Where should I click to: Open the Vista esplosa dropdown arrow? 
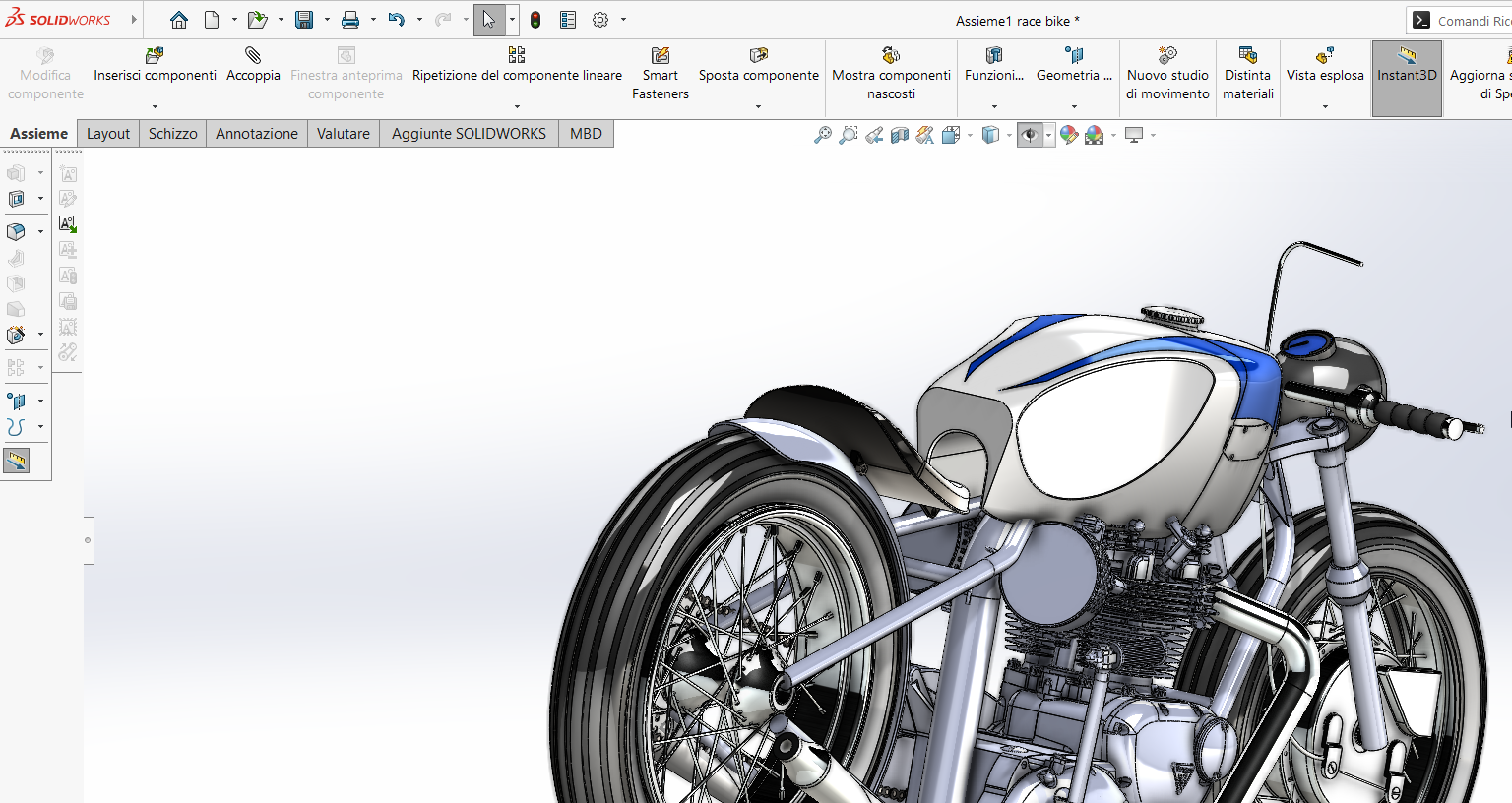point(1325,106)
